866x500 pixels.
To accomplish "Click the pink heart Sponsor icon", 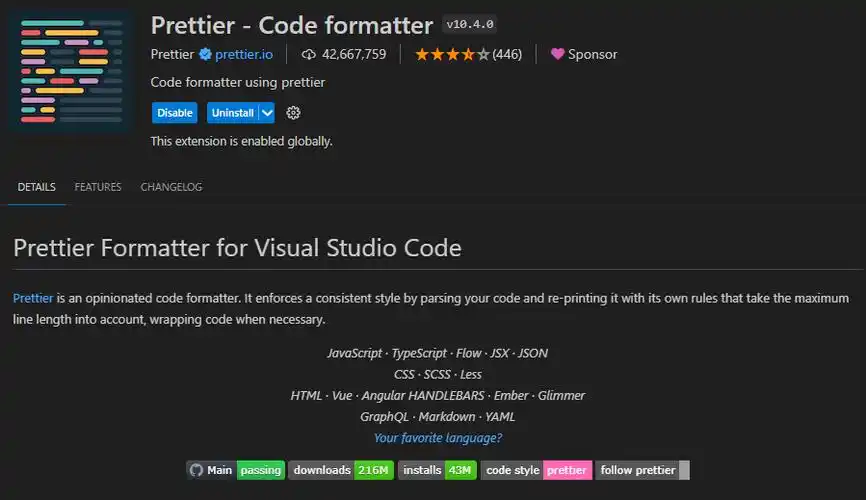I will [x=557, y=54].
